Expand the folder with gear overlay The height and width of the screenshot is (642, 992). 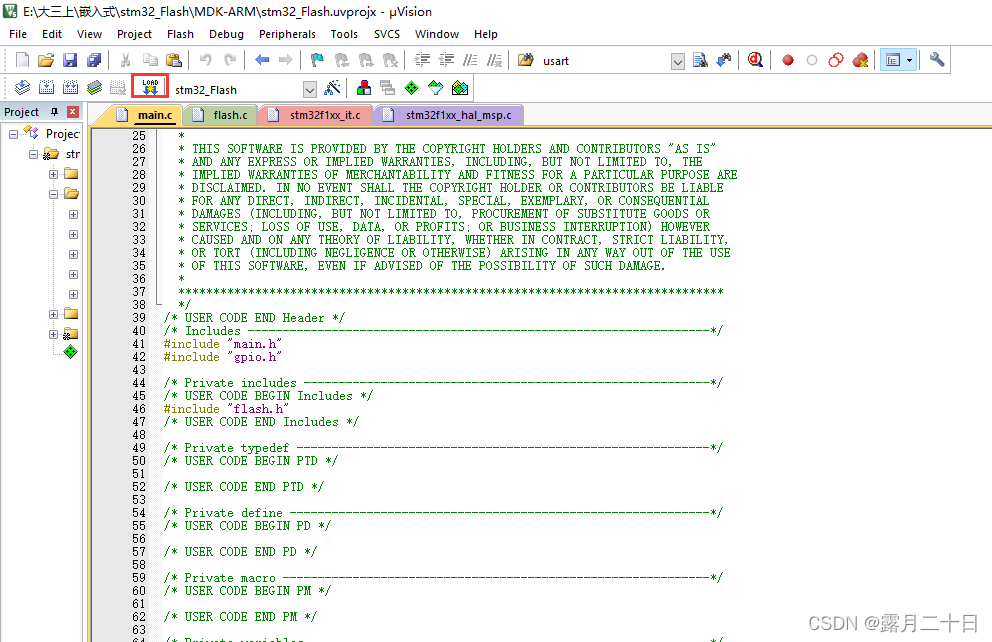53,335
